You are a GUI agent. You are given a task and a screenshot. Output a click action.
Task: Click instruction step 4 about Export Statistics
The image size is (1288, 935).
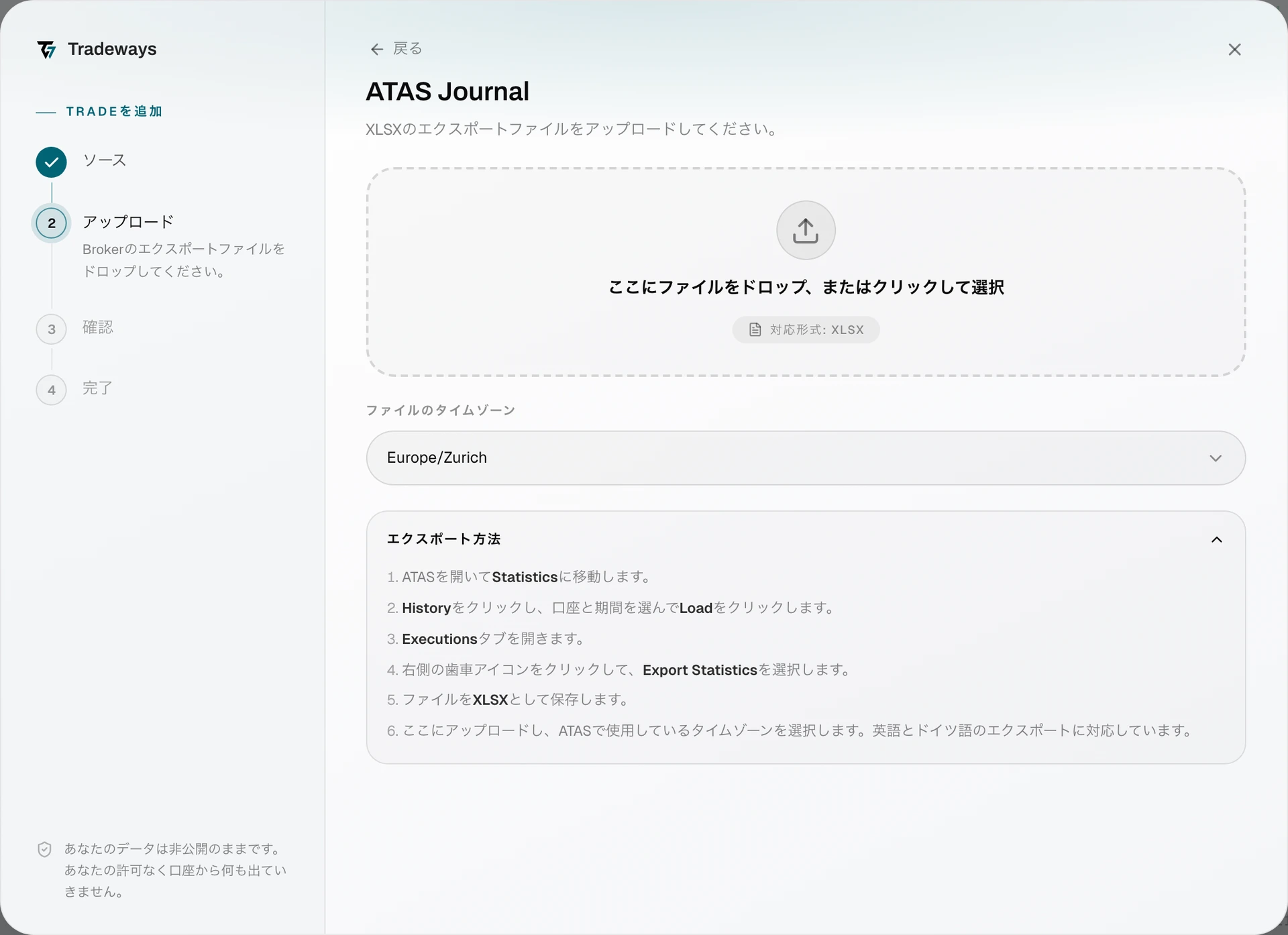coord(619,670)
